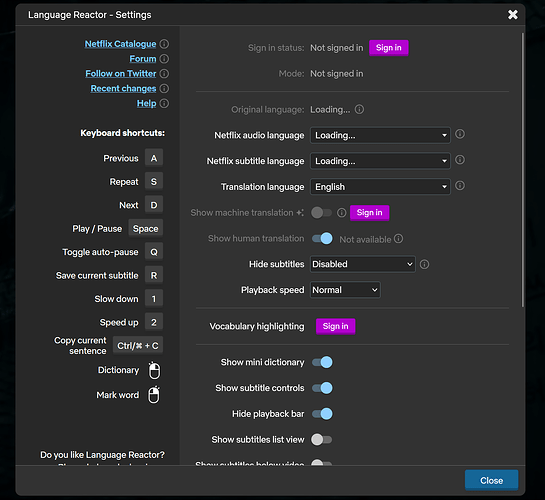Click the Dictionary mouse icon

pyautogui.click(x=154, y=370)
